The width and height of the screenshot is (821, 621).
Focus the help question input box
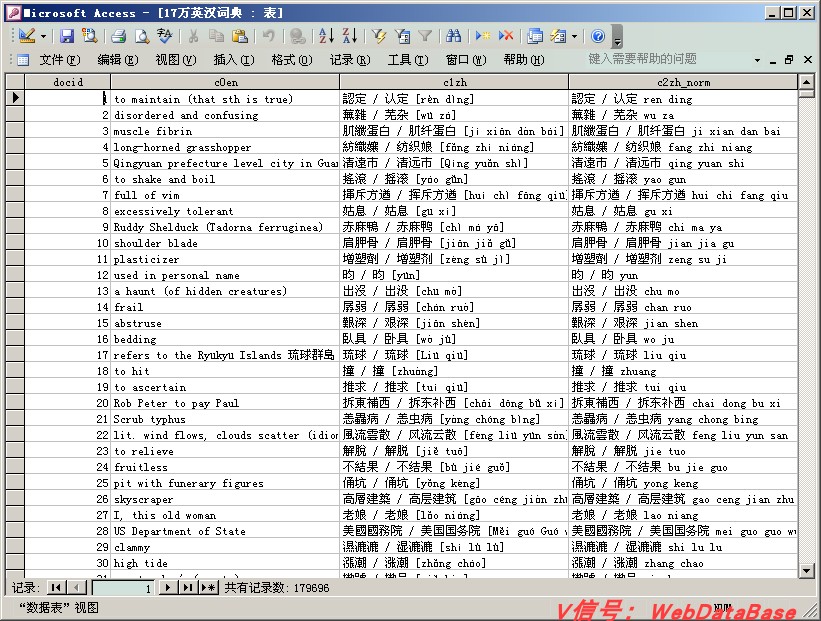pos(668,59)
